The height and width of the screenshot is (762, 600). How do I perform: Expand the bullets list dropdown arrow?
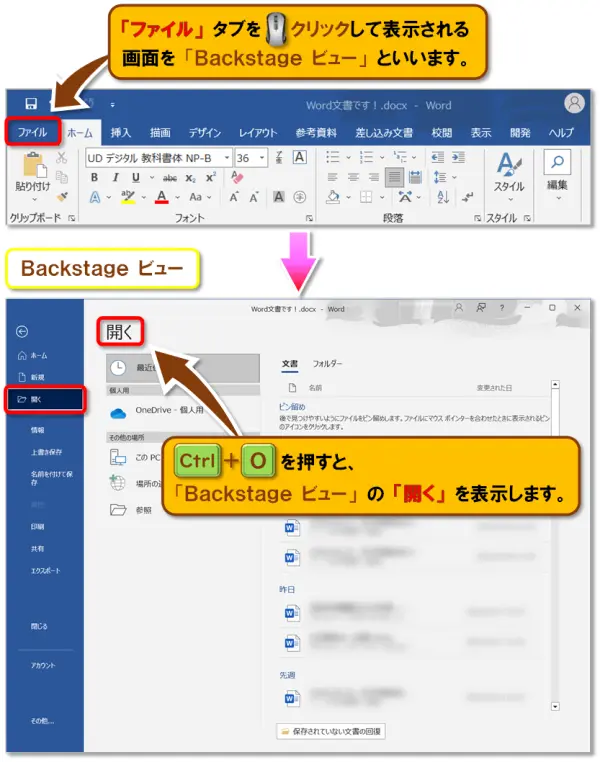pos(348,157)
